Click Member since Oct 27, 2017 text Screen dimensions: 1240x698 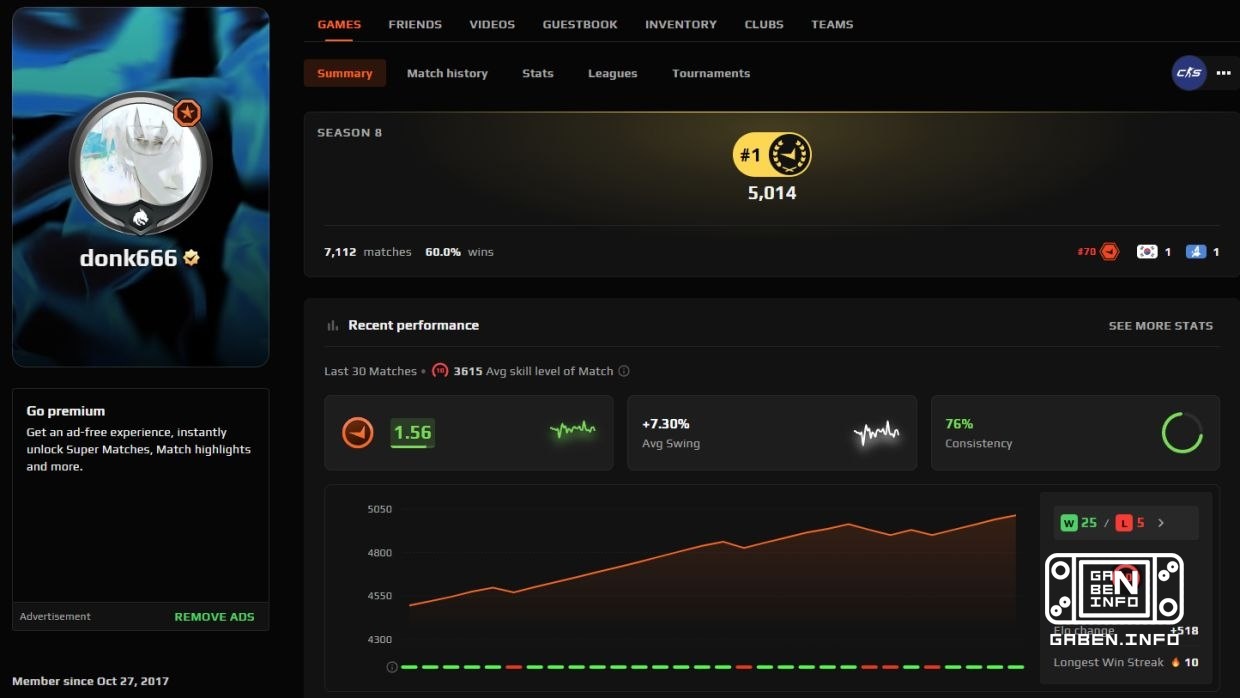point(91,681)
